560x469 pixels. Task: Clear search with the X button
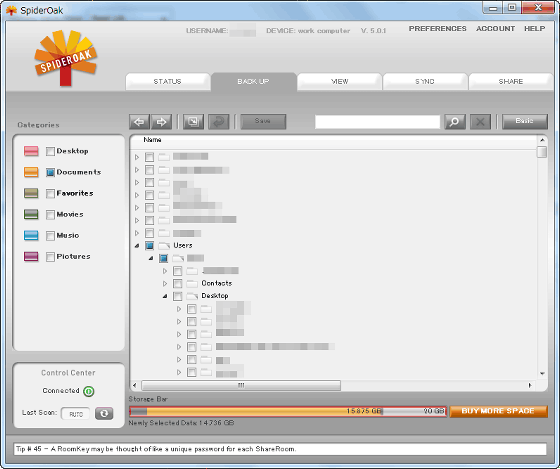[480, 122]
